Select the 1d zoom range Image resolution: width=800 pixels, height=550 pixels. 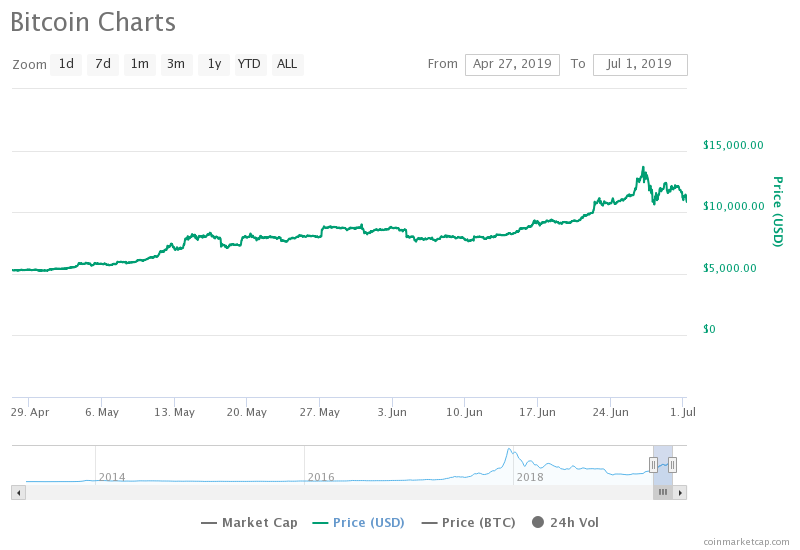(66, 64)
